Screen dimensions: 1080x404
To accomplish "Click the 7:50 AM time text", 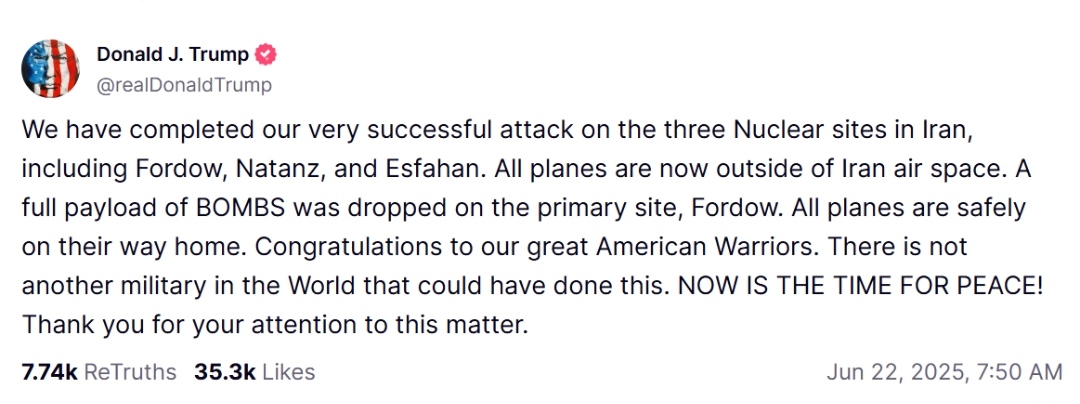I will click(1020, 372).
